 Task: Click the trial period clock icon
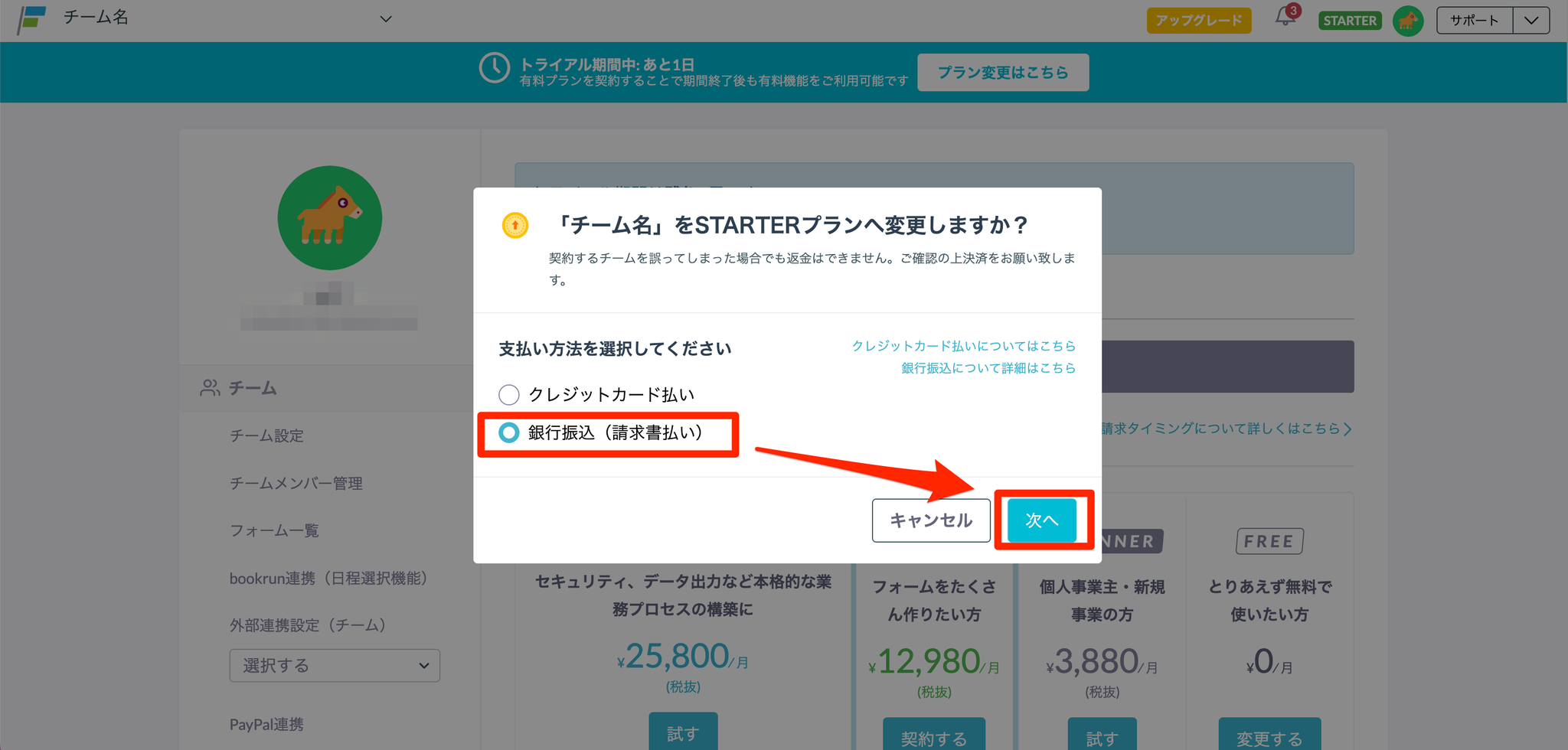point(495,68)
